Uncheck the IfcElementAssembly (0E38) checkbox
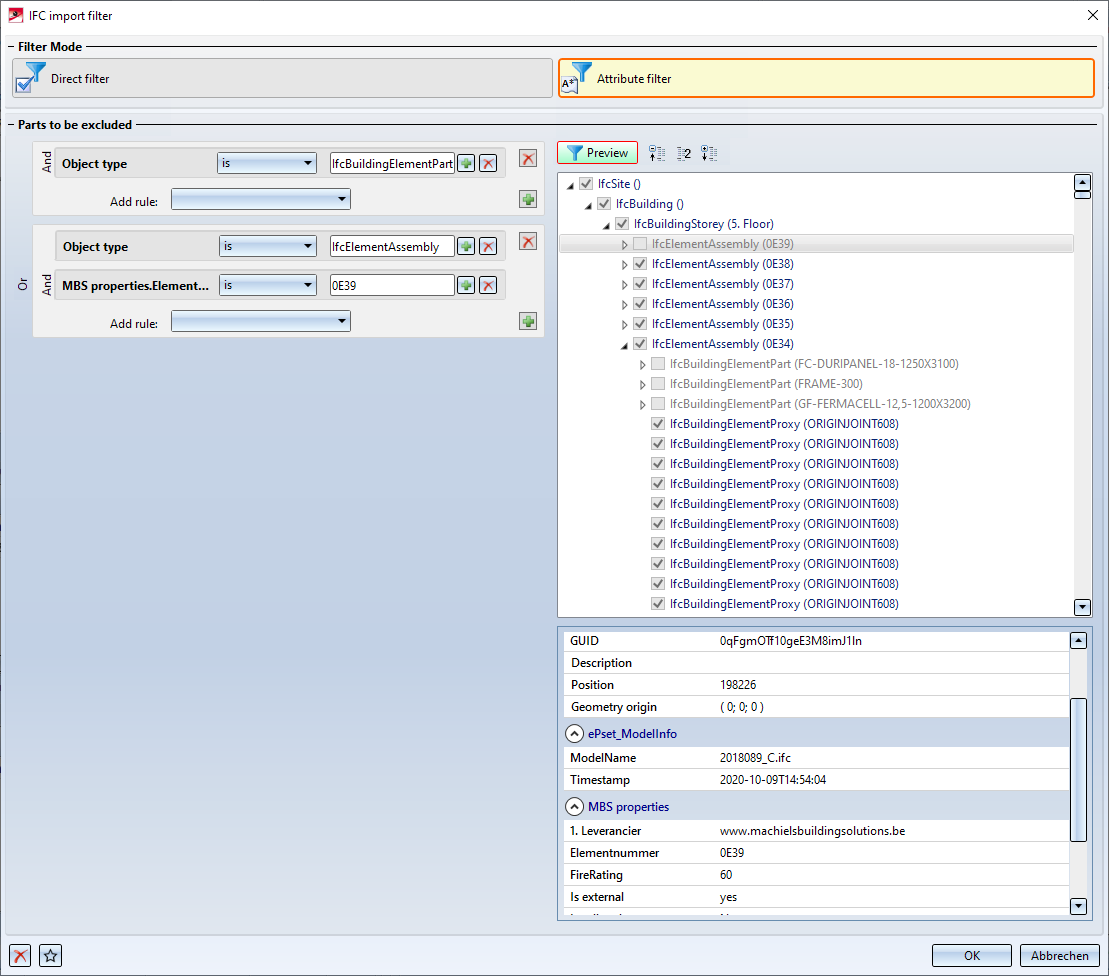 (640, 264)
